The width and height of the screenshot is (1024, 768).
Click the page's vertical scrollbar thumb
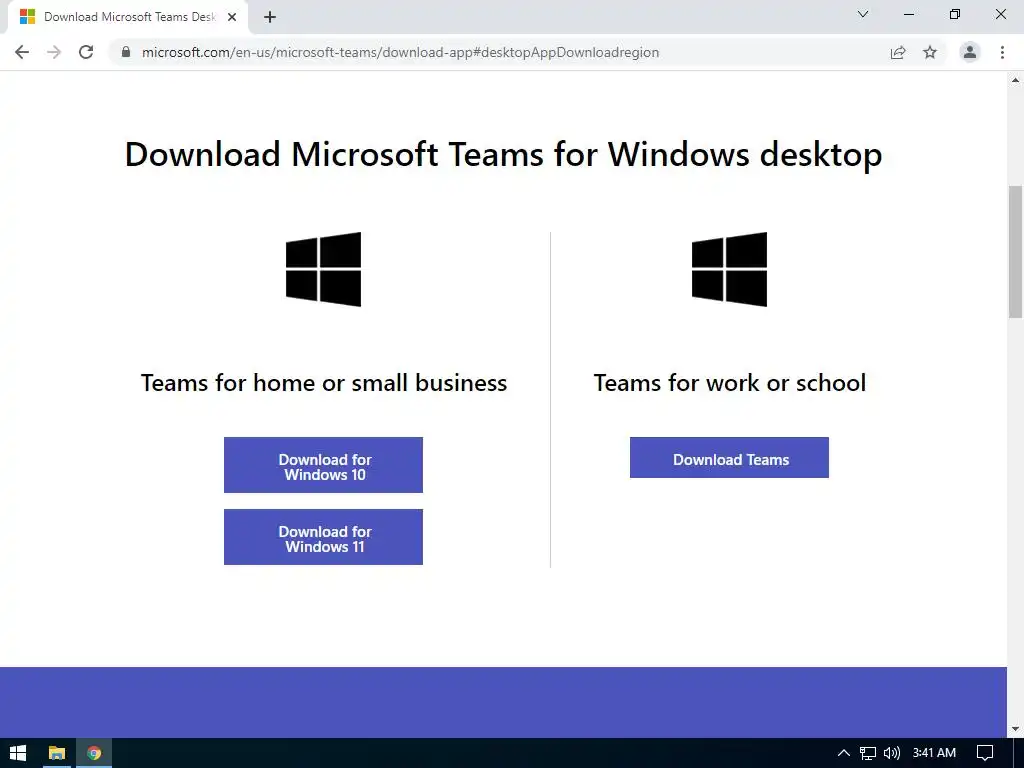click(1016, 251)
